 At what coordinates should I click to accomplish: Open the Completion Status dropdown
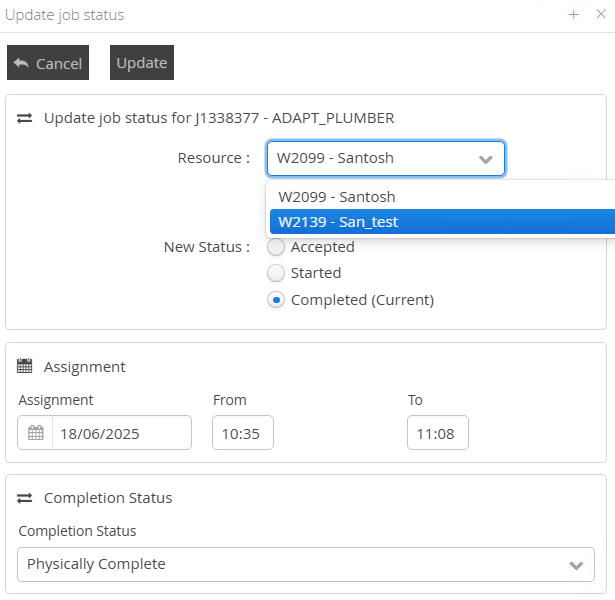coord(575,565)
